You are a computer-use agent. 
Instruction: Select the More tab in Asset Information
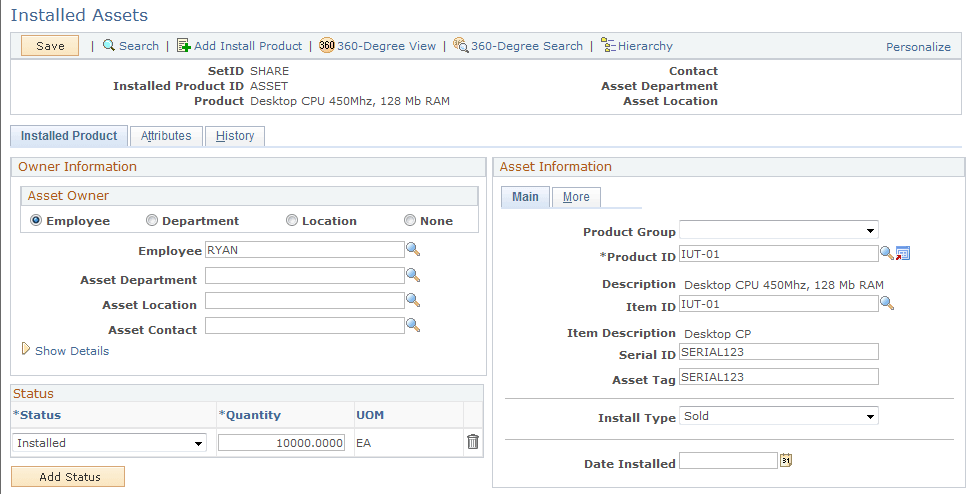click(576, 197)
